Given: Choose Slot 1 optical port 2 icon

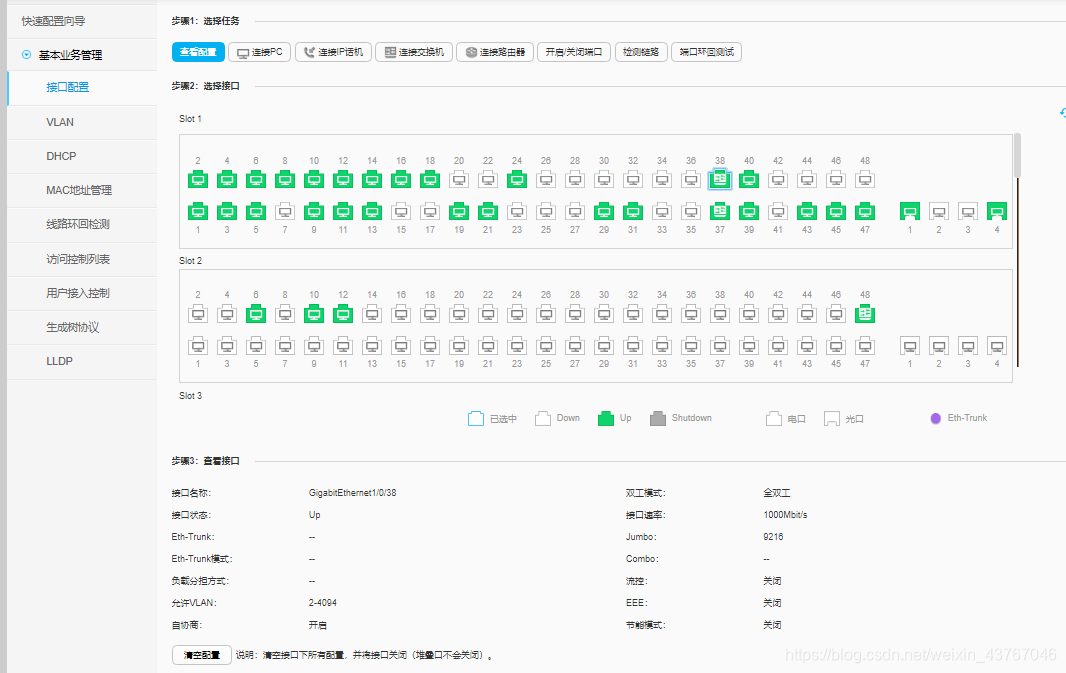Looking at the screenshot, I should coord(939,211).
